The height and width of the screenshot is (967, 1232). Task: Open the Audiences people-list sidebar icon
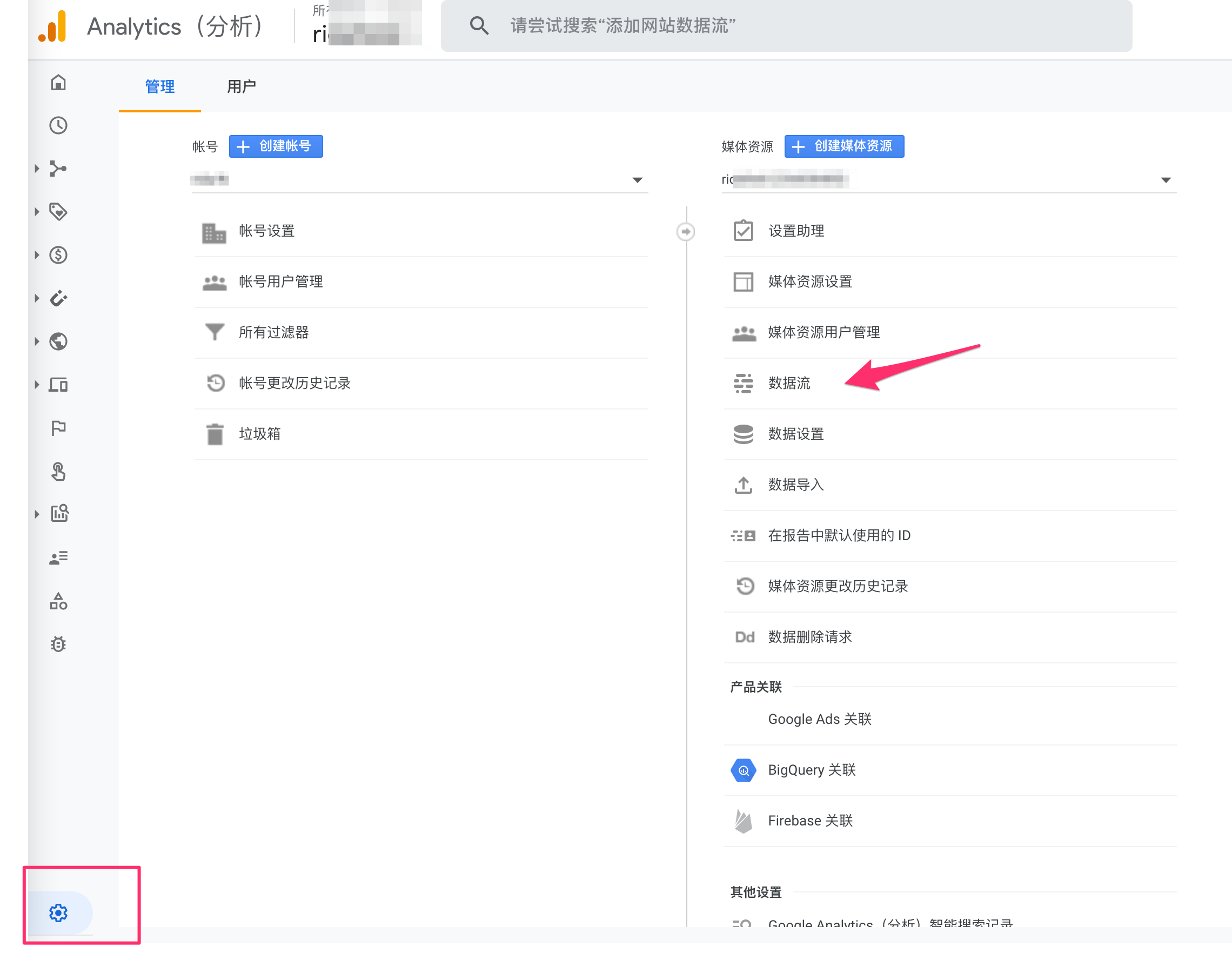click(x=58, y=558)
